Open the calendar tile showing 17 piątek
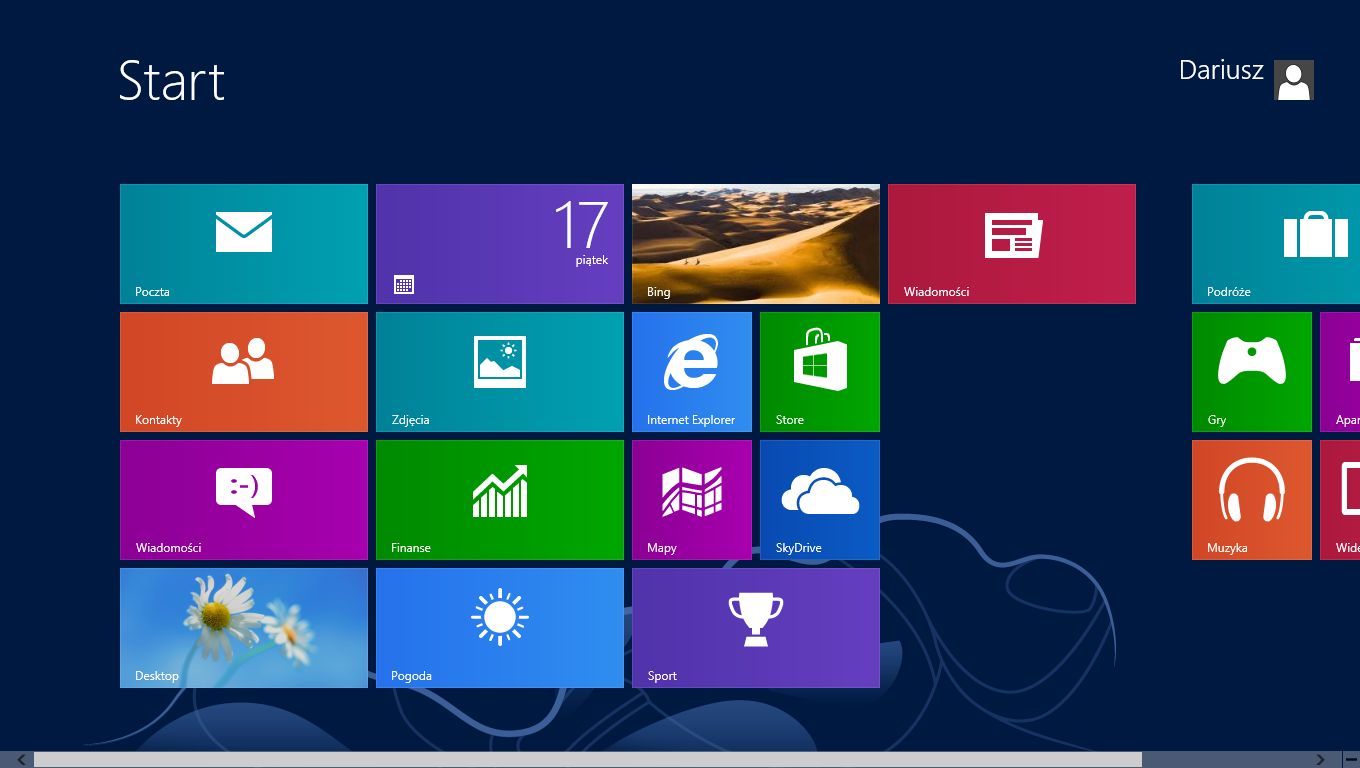Image resolution: width=1360 pixels, height=768 pixels. pos(500,244)
